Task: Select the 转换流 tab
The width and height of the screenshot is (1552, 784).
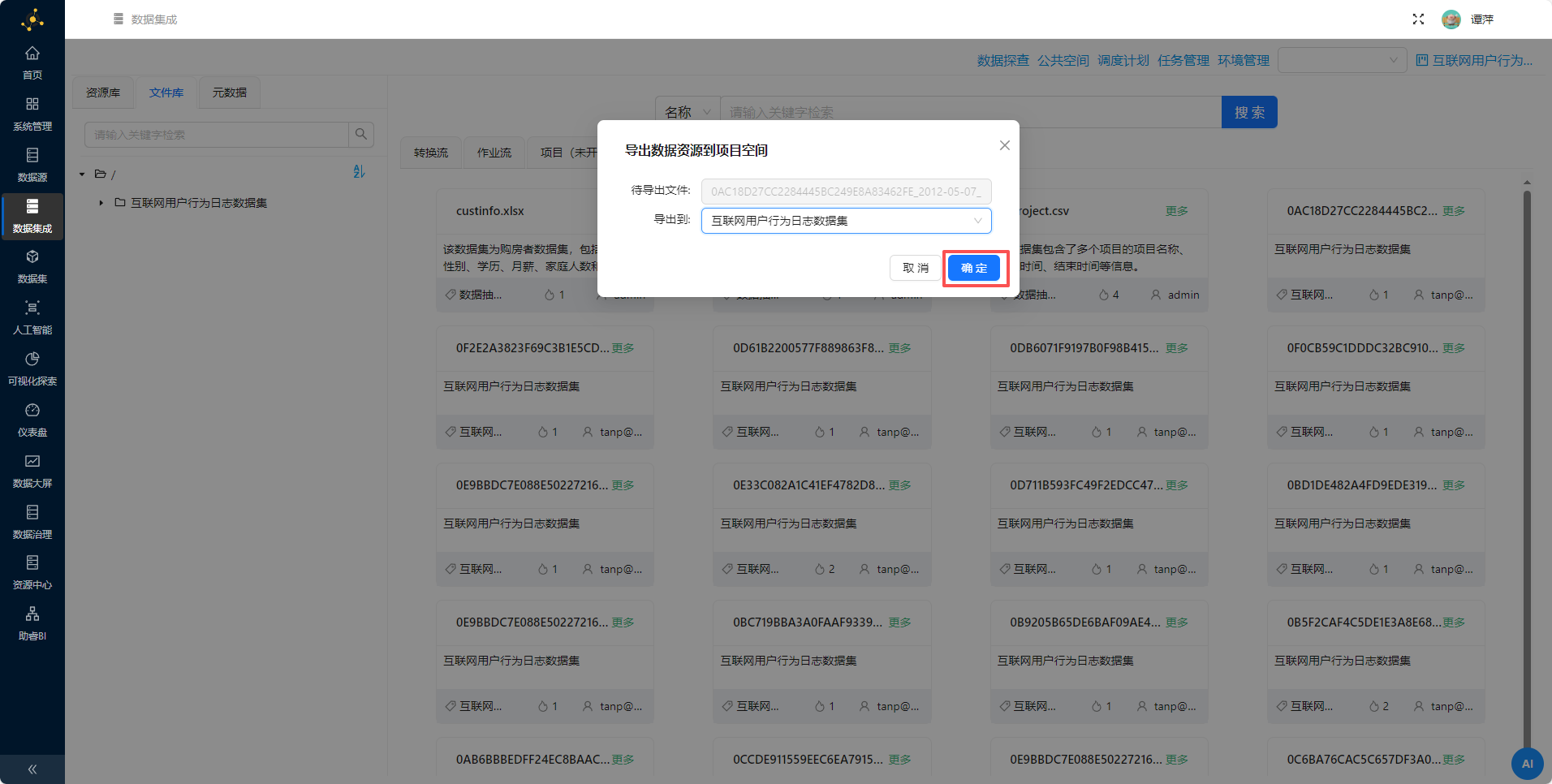Action: [431, 153]
